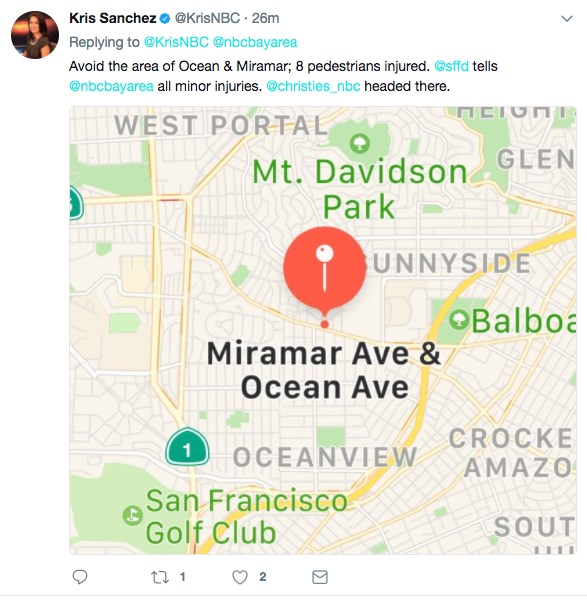Open the @christies_nbc mention link
The image size is (587, 600).
(313, 86)
